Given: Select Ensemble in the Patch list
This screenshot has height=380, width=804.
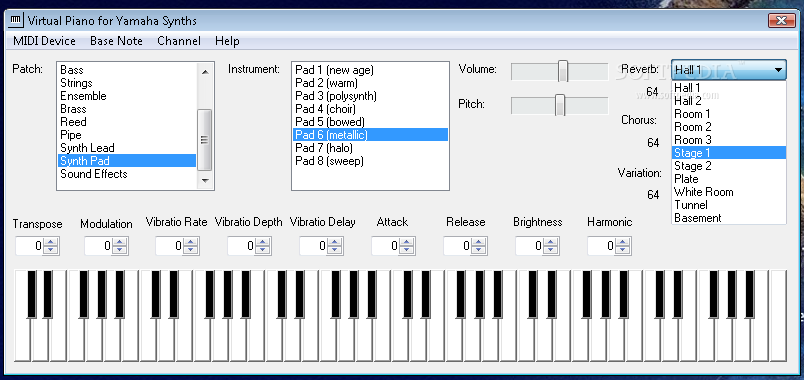Looking at the screenshot, I should coord(127,96).
